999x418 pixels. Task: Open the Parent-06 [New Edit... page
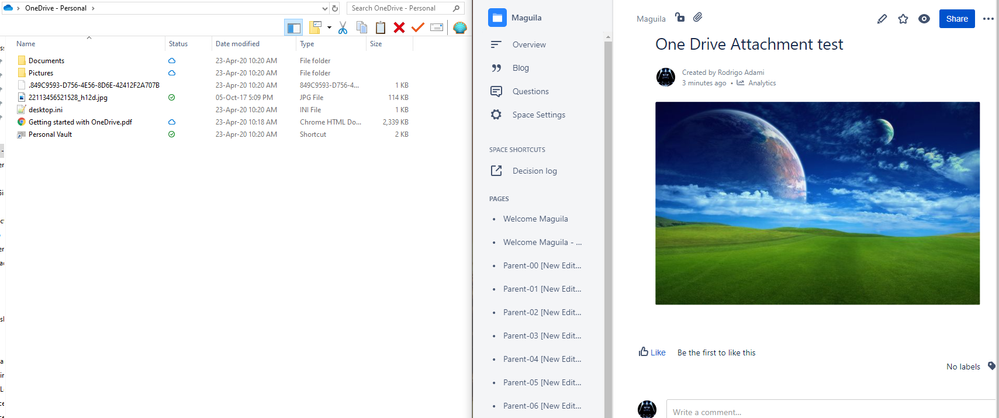pyautogui.click(x=542, y=406)
